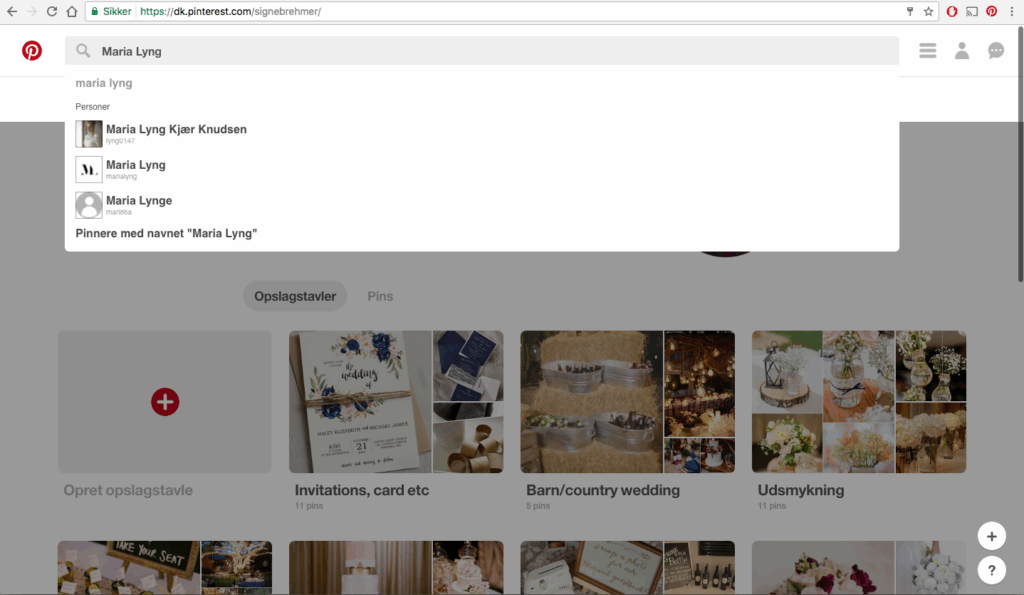Open Barn/country wedding board title
Image resolution: width=1024 pixels, height=595 pixels.
(603, 490)
